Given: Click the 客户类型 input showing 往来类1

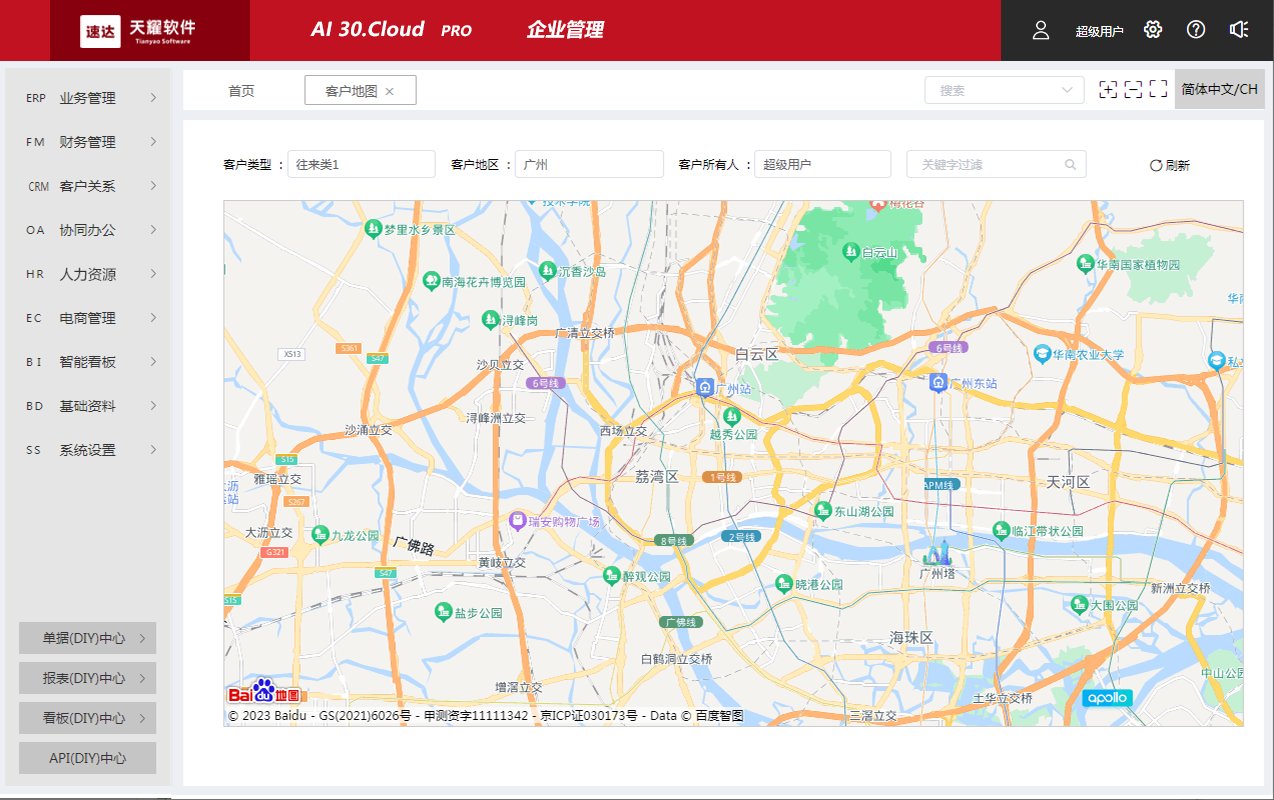Looking at the screenshot, I should click(361, 164).
